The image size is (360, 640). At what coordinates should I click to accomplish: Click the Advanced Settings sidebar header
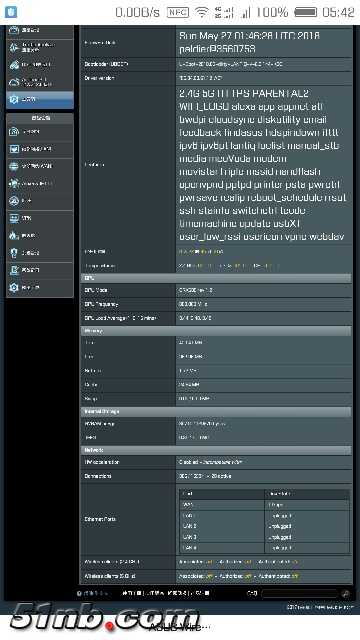coord(40,118)
